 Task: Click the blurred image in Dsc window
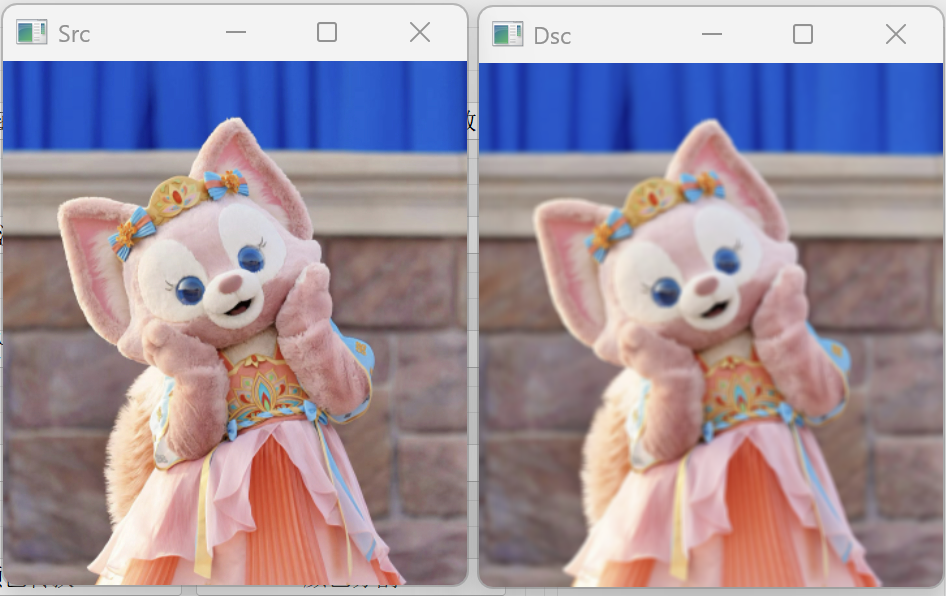pos(711,325)
